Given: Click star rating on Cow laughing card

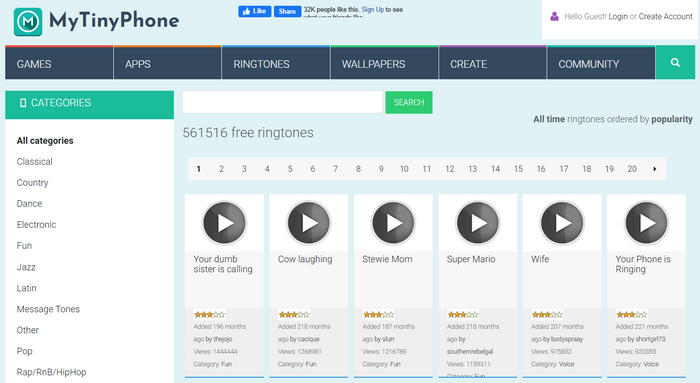Looking at the screenshot, I should [x=294, y=315].
